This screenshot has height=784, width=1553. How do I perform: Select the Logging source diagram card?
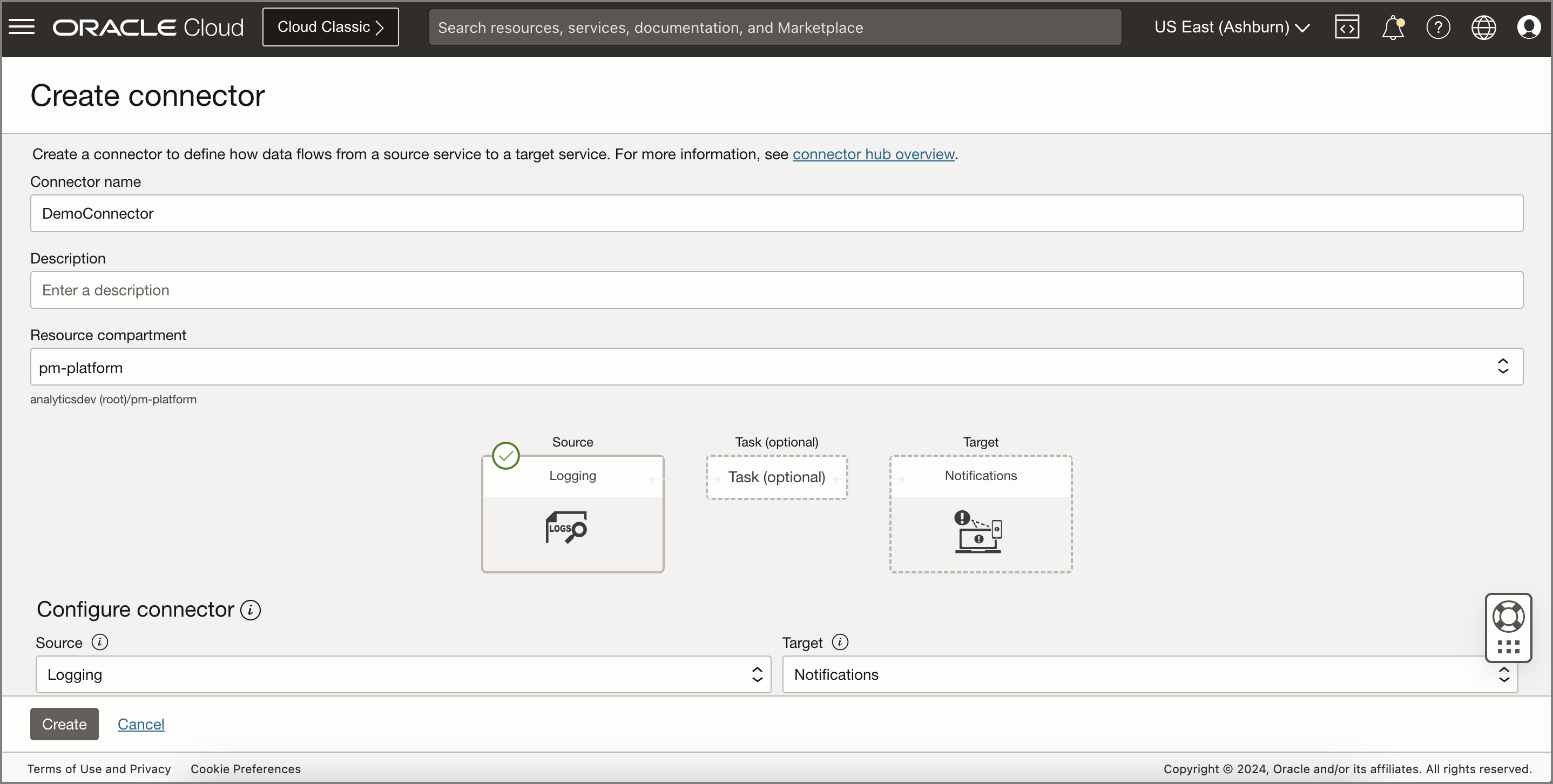572,514
